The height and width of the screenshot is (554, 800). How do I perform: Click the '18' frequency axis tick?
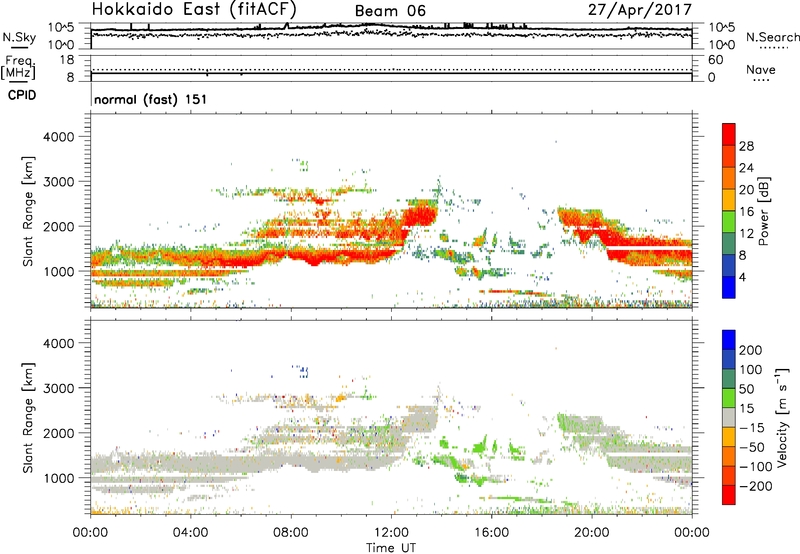(x=67, y=60)
